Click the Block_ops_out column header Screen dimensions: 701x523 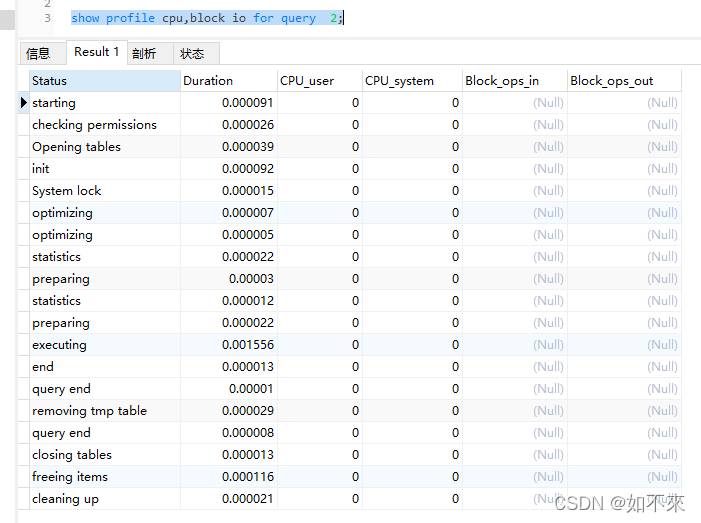coord(625,81)
